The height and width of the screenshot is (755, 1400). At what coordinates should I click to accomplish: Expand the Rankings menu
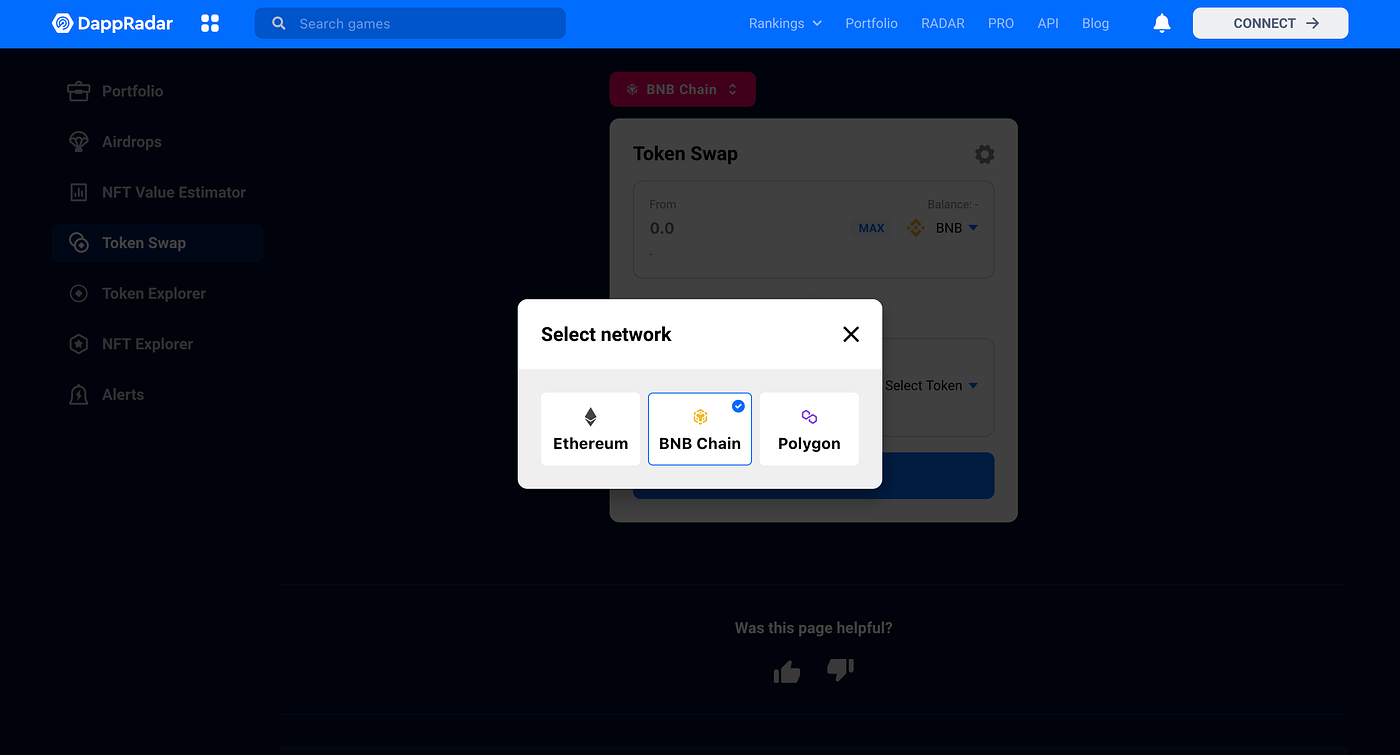pos(785,23)
